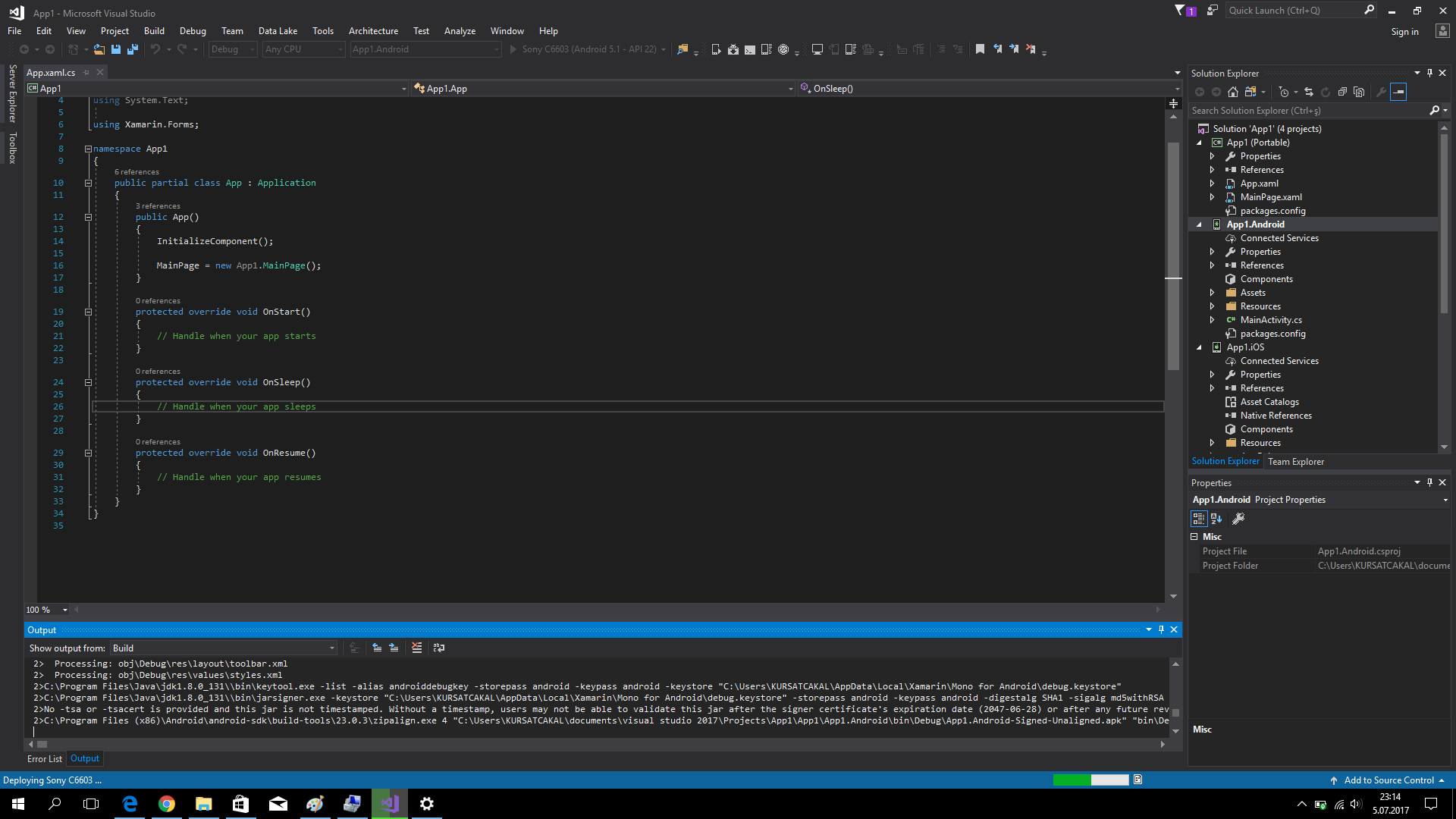This screenshot has height=819, width=1456.
Task: Open the Debug configuration dropdown
Action: click(233, 49)
